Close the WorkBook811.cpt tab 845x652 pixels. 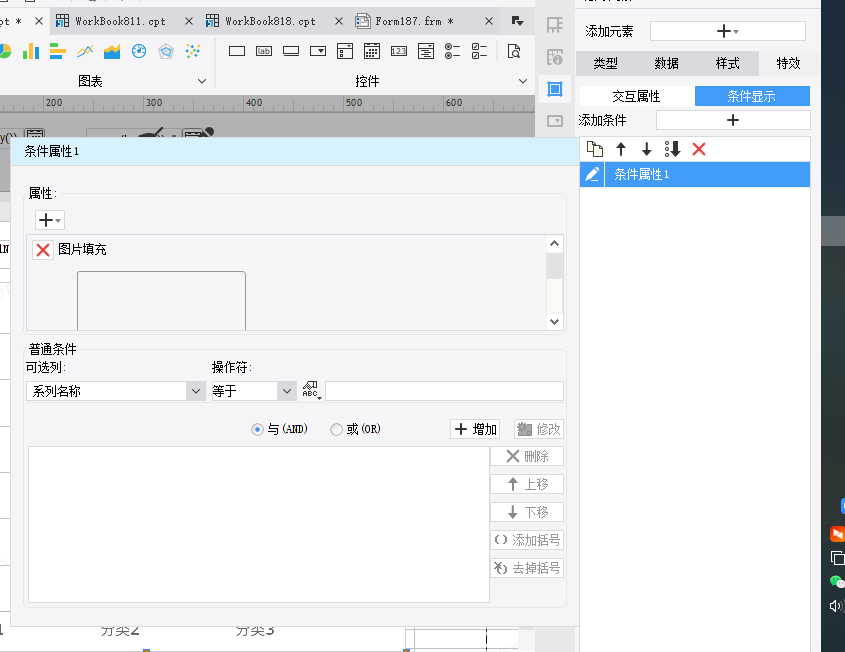tap(189, 21)
